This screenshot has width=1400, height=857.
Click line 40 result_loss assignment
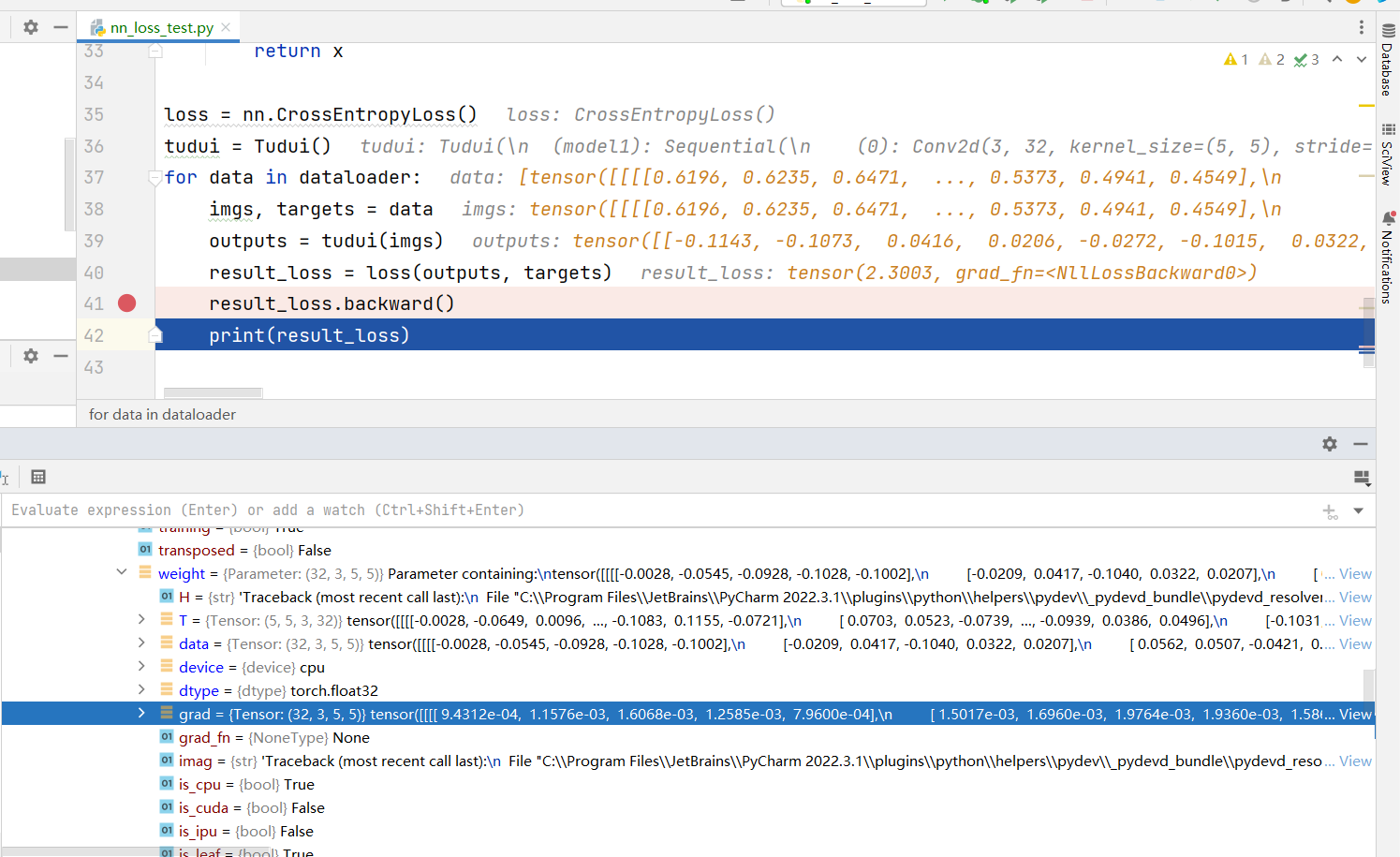[x=410, y=273]
